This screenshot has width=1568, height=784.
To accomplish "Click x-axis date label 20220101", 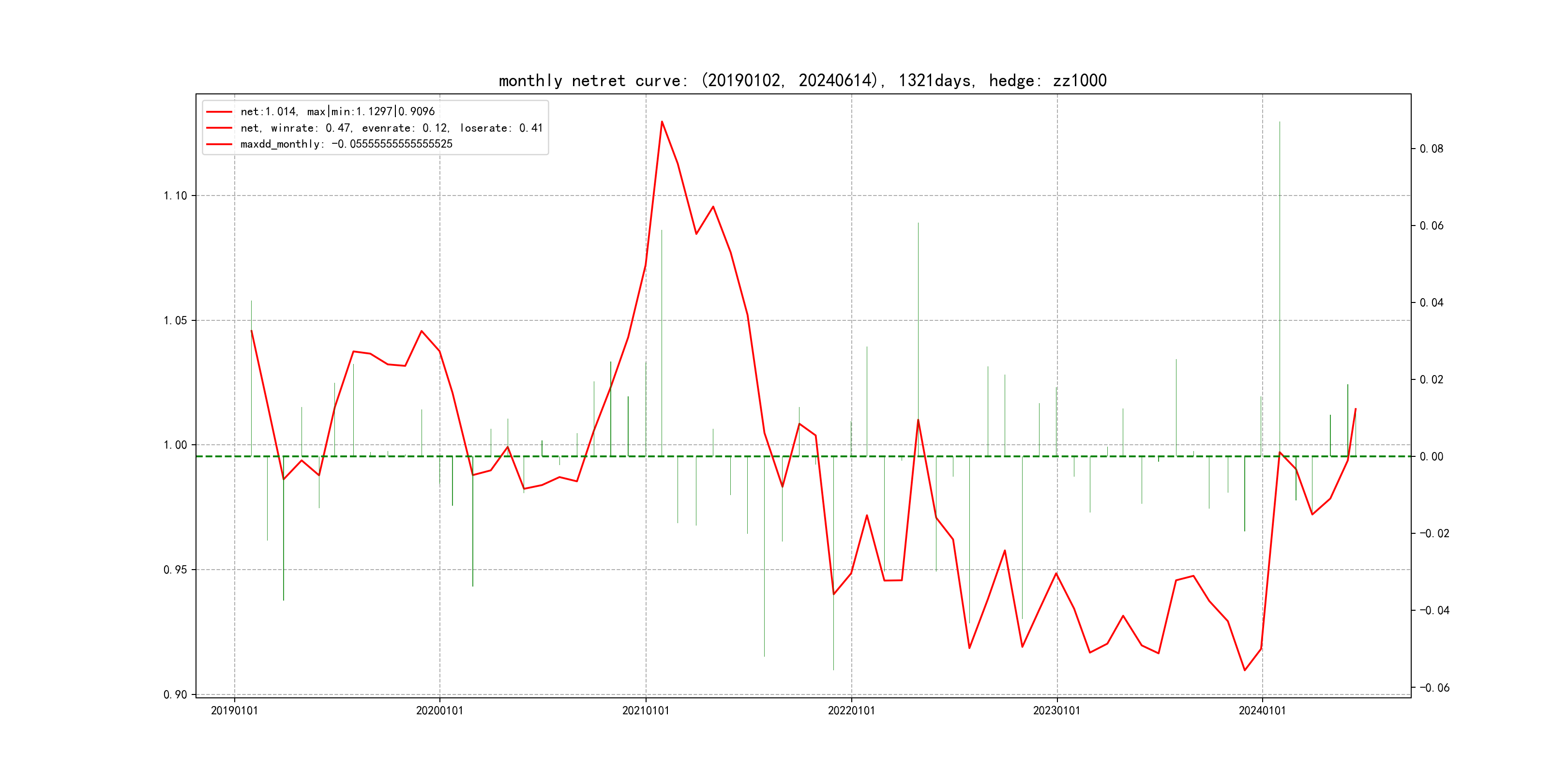I will (851, 710).
